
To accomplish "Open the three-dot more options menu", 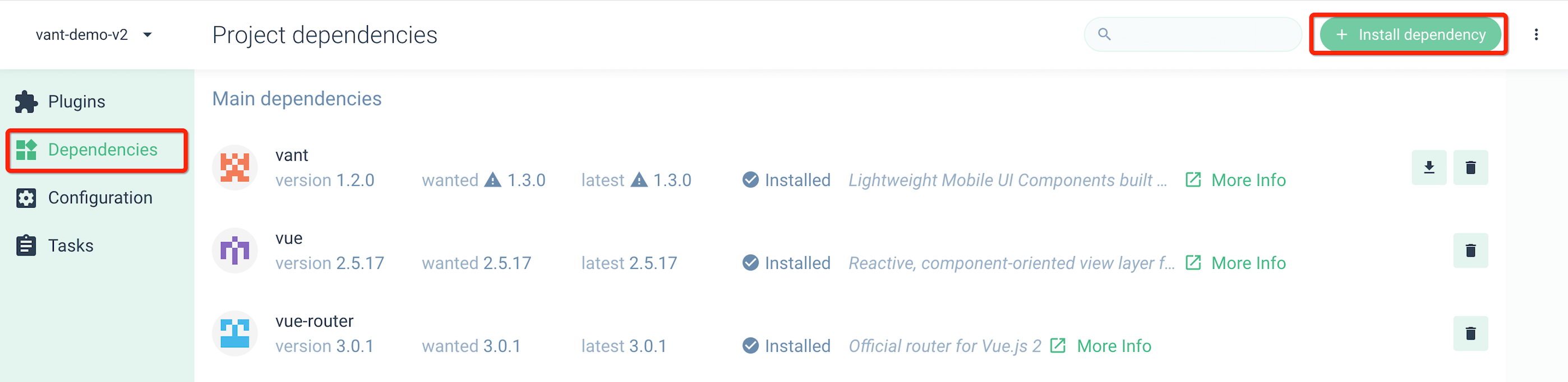I will pyautogui.click(x=1535, y=35).
